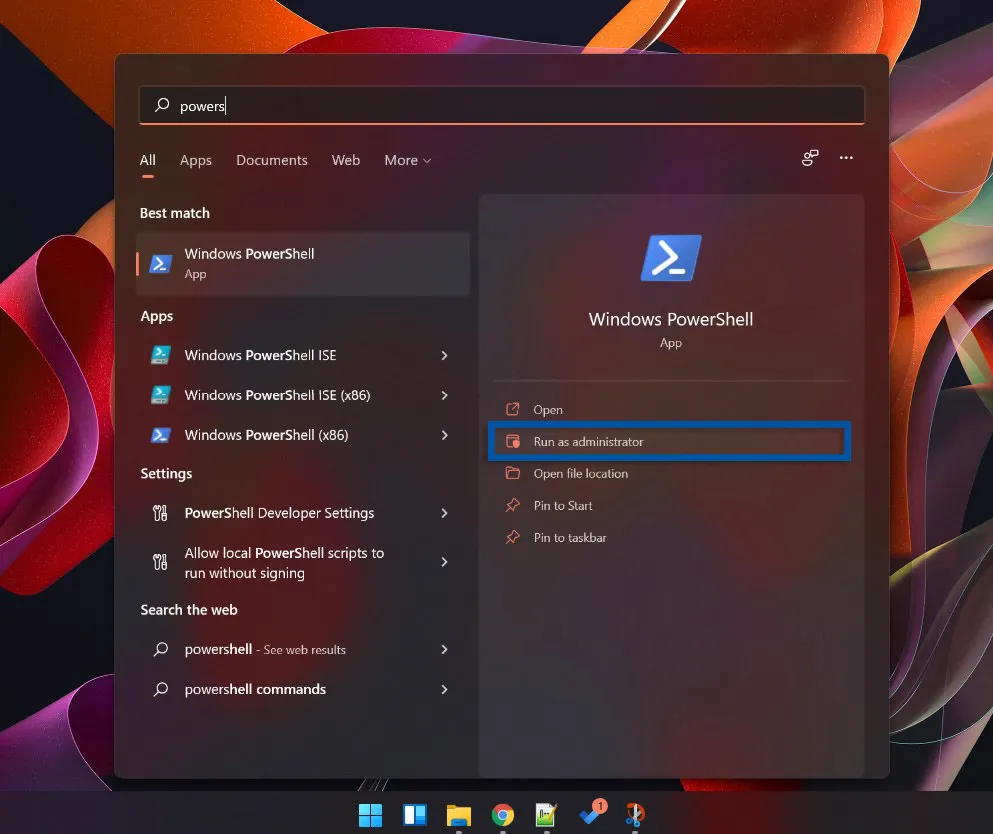Switch to the Apps search tab
Viewport: 993px width, 834px height.
pyautogui.click(x=196, y=160)
